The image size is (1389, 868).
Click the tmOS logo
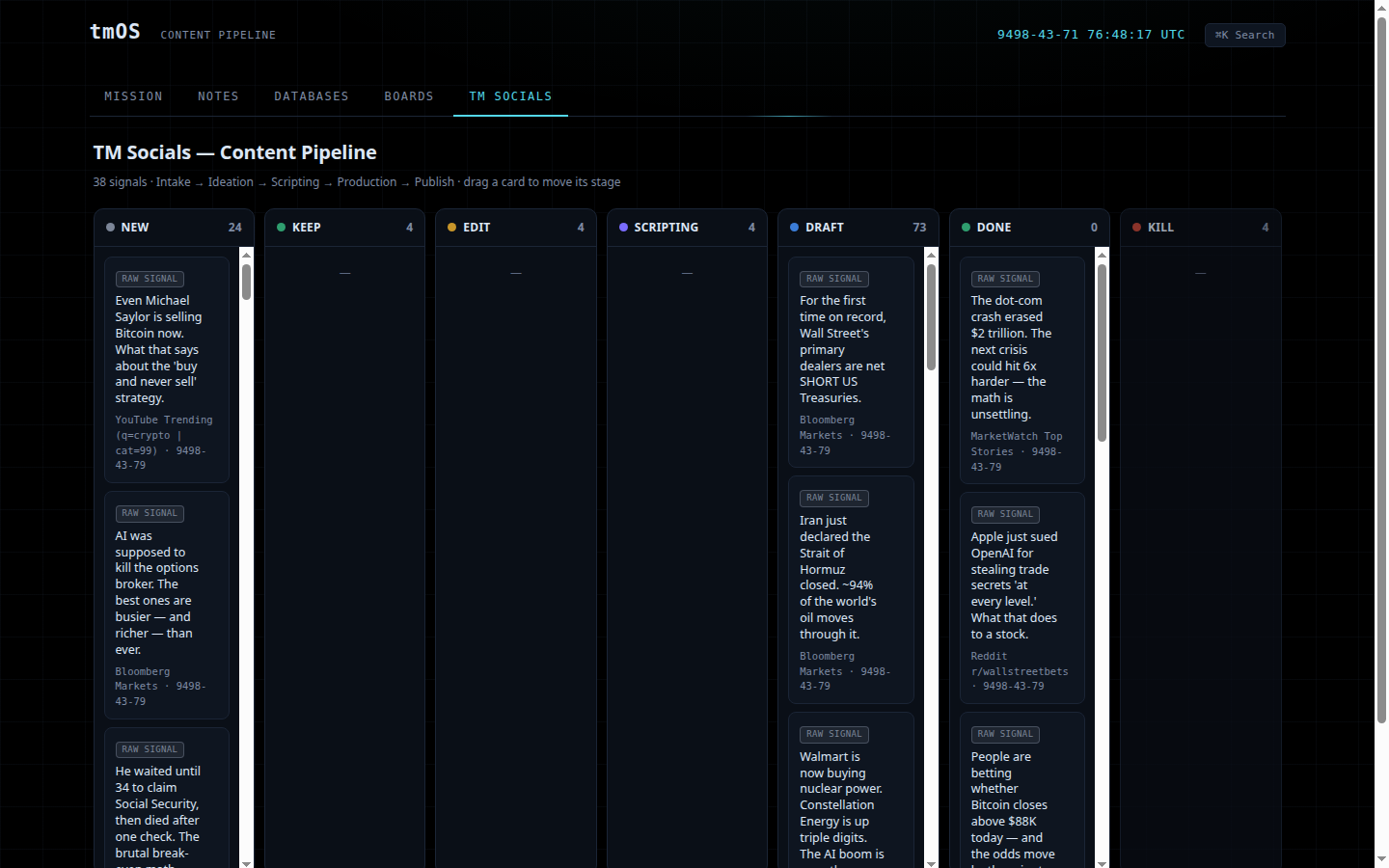coord(115,32)
